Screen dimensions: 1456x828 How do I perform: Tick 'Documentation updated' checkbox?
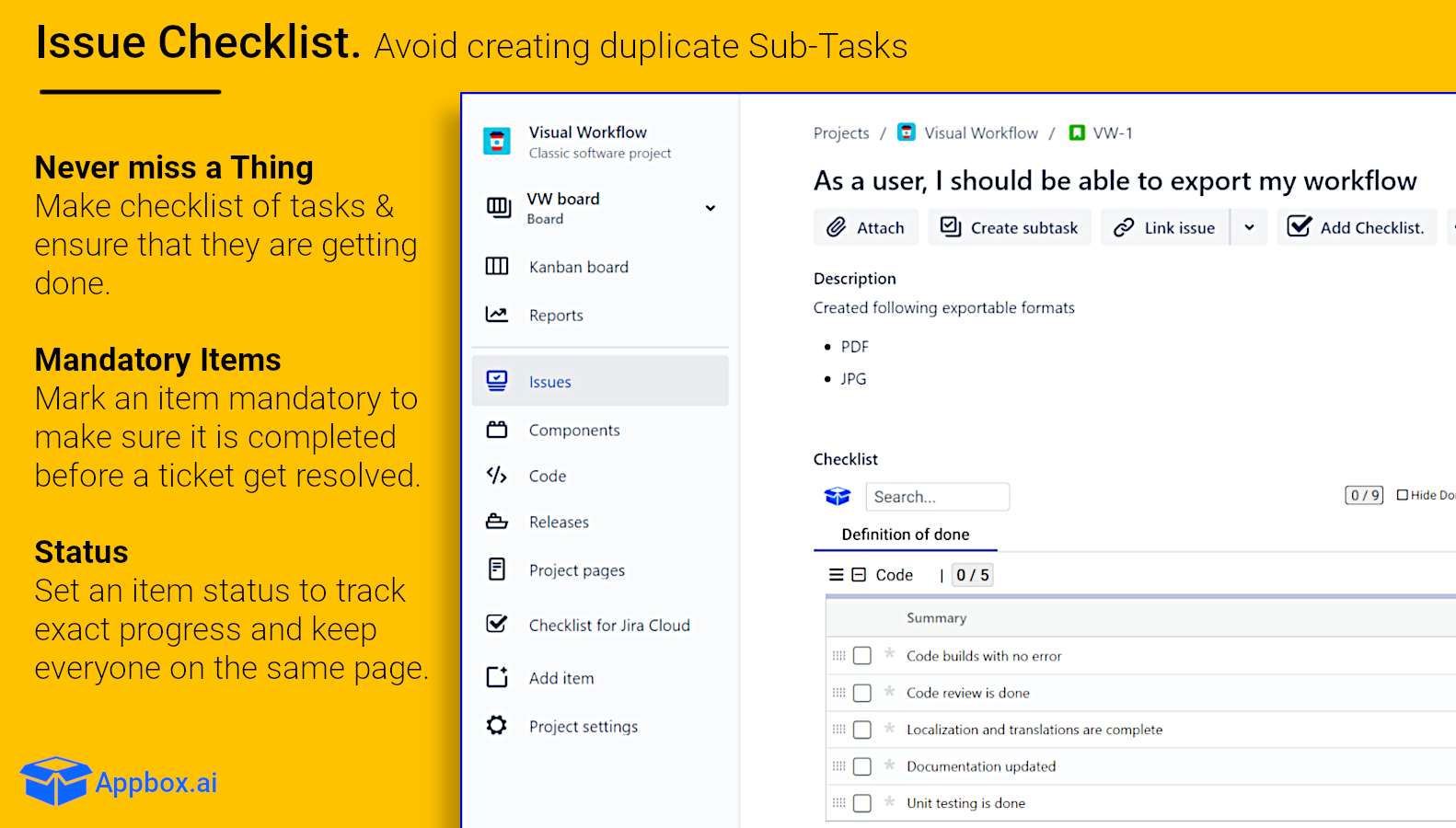(862, 766)
